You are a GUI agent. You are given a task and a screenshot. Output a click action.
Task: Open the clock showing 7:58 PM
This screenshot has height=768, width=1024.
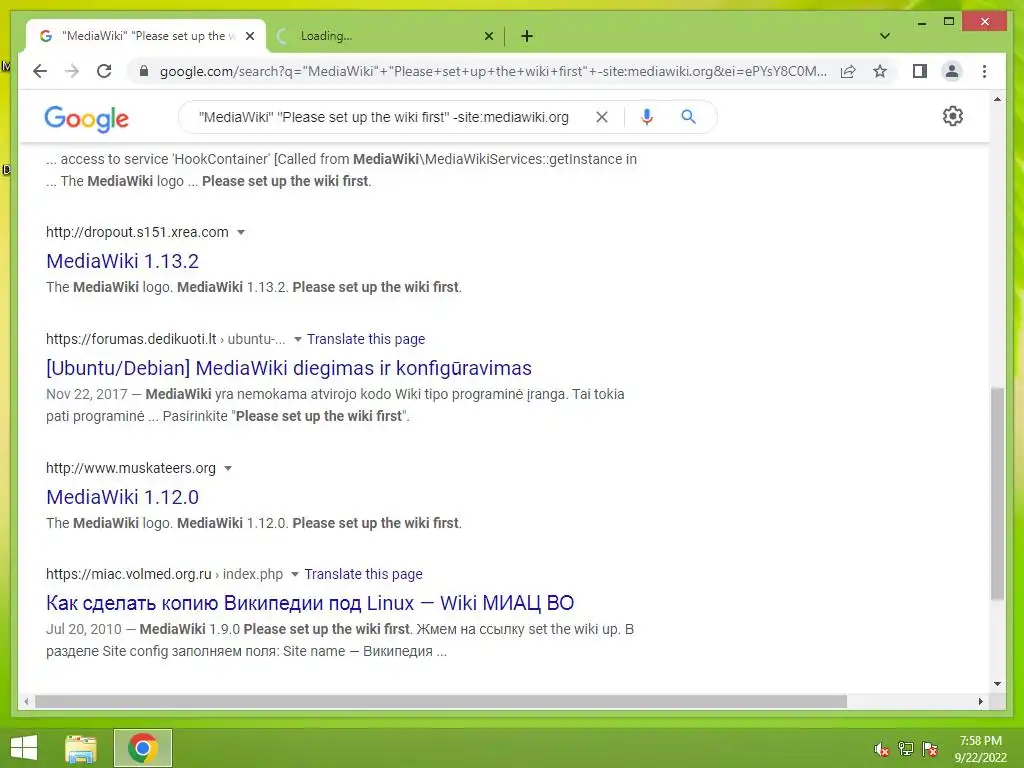coord(980,749)
